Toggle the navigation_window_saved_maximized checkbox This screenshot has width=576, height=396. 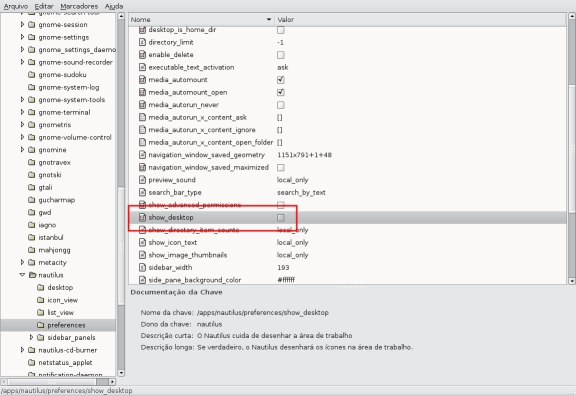coord(281,168)
